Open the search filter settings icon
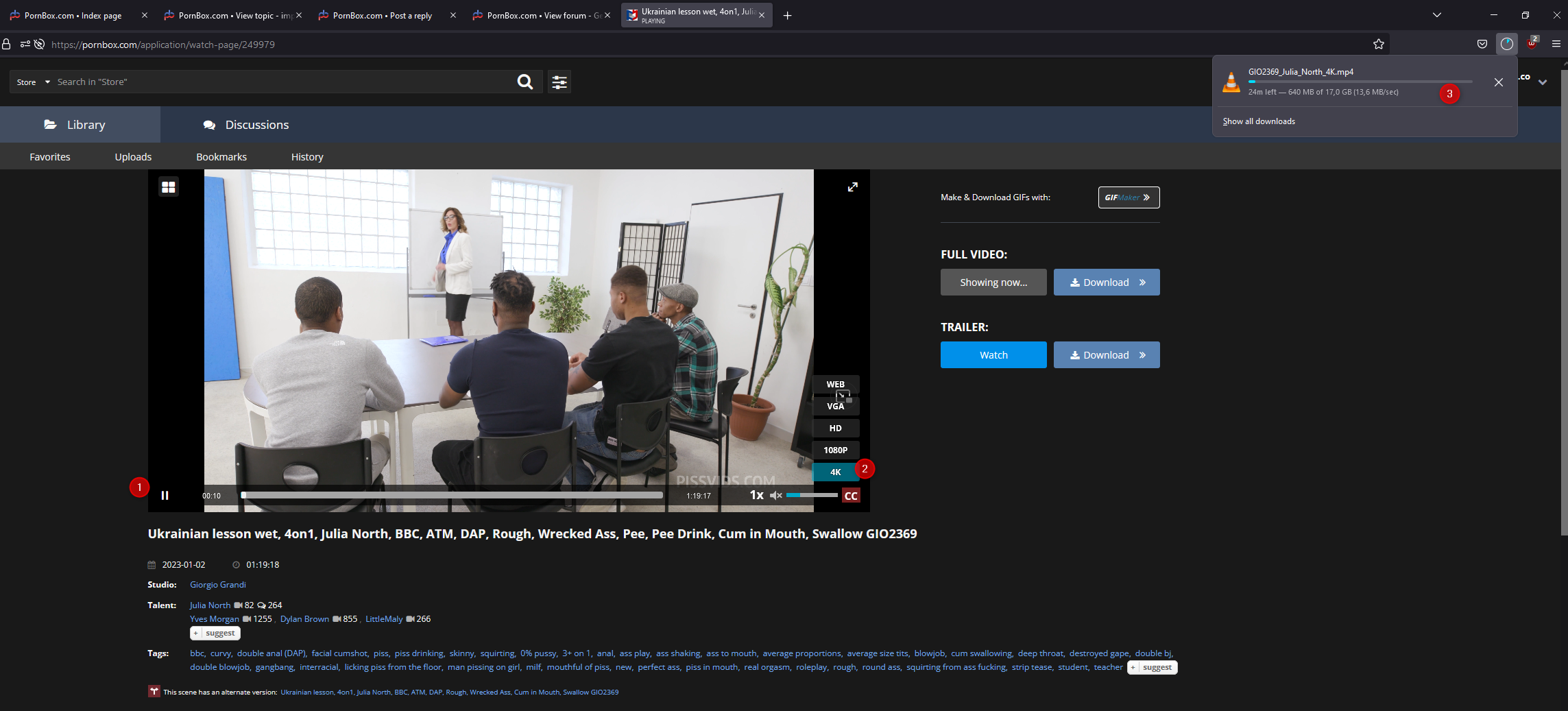This screenshot has height=711, width=1568. [x=559, y=82]
